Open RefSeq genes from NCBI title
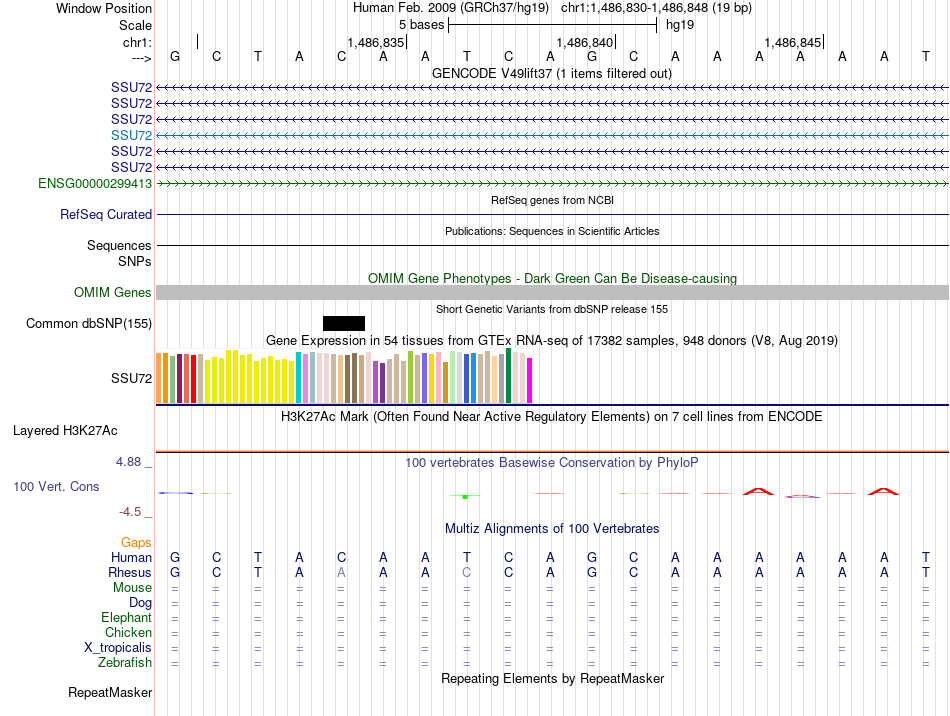The height and width of the screenshot is (716, 950). coord(553,200)
